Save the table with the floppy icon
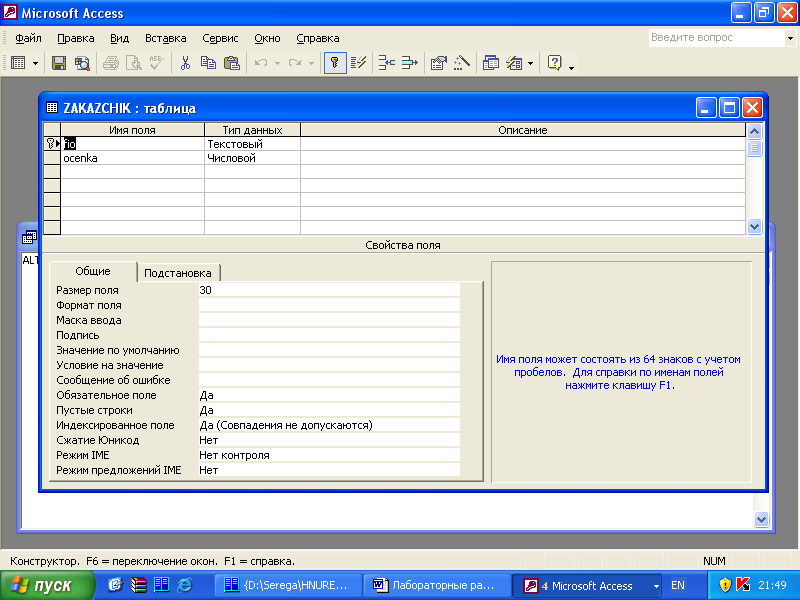 pyautogui.click(x=59, y=63)
